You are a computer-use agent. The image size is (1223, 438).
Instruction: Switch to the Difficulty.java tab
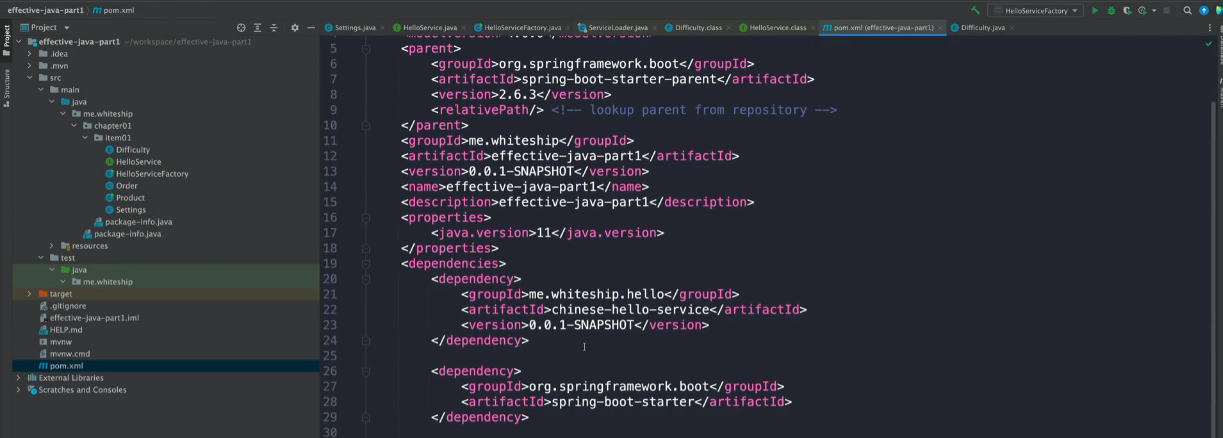click(982, 28)
